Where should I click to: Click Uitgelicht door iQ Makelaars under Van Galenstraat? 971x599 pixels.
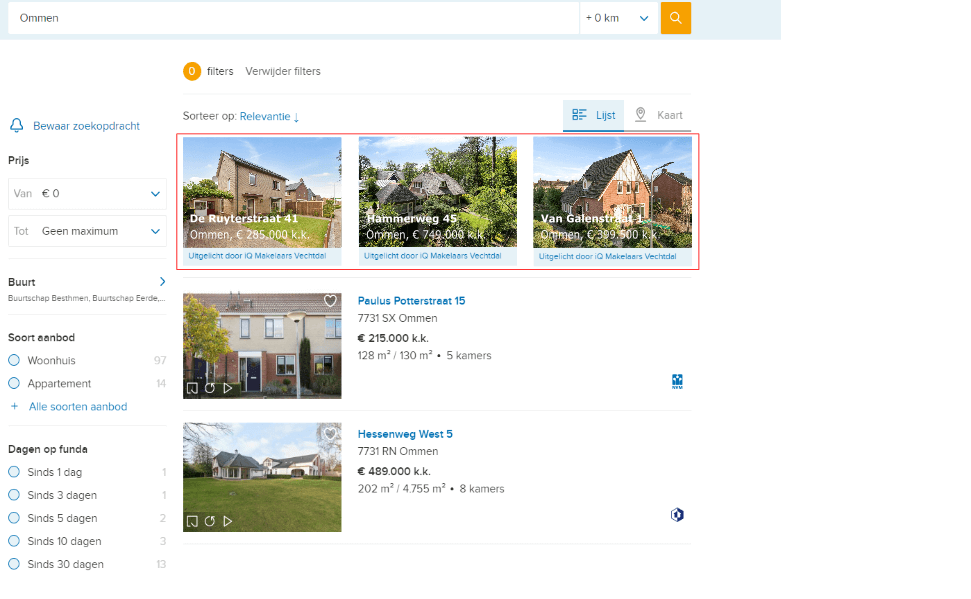click(607, 256)
